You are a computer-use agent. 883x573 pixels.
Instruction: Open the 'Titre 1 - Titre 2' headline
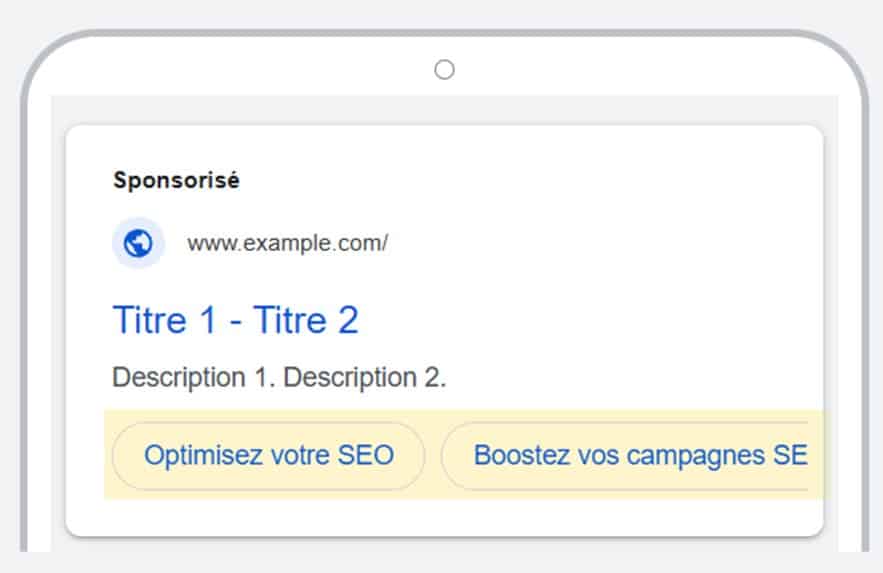(x=235, y=320)
